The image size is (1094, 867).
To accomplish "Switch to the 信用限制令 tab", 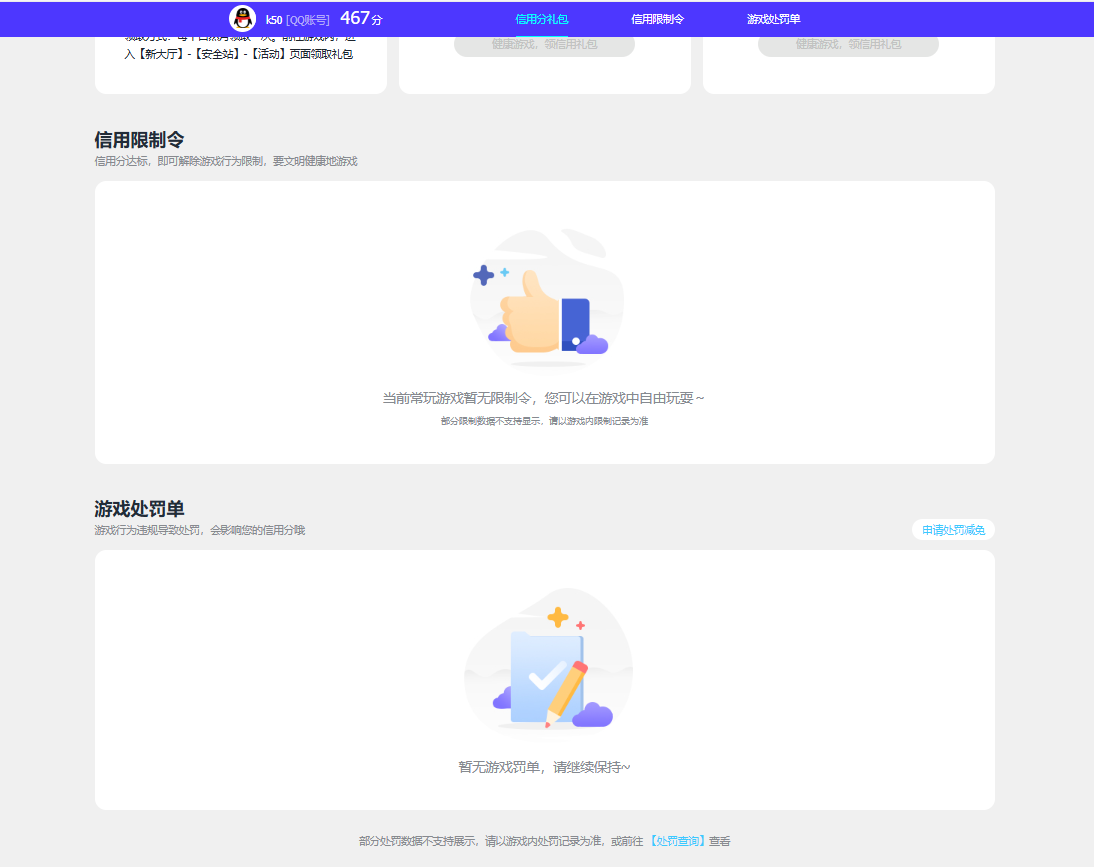I will pos(657,17).
